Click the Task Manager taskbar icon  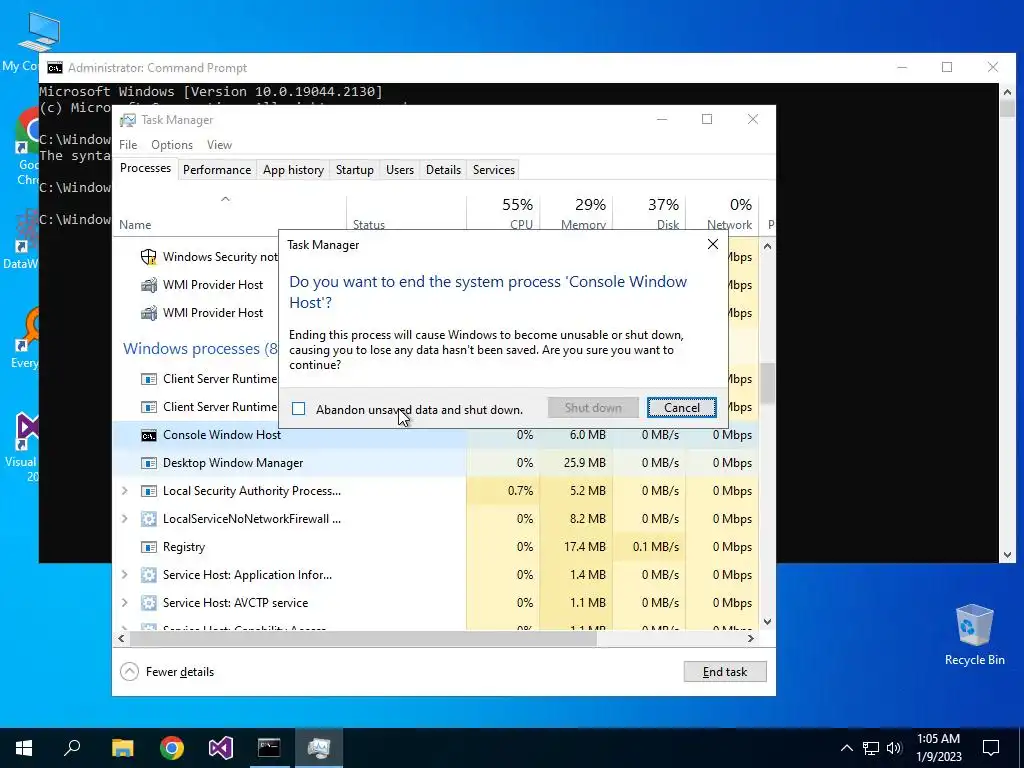319,748
